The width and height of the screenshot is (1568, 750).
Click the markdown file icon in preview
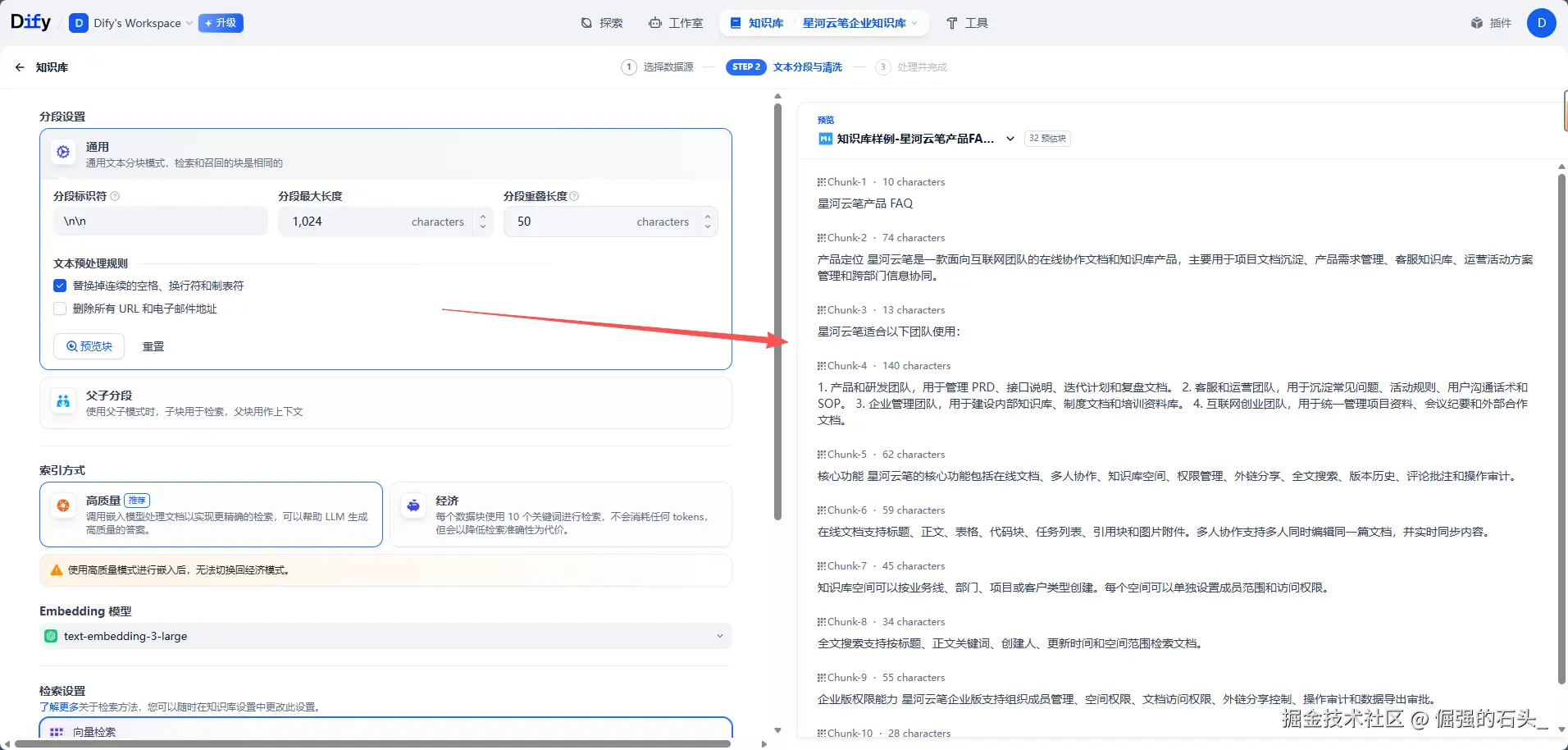[825, 139]
